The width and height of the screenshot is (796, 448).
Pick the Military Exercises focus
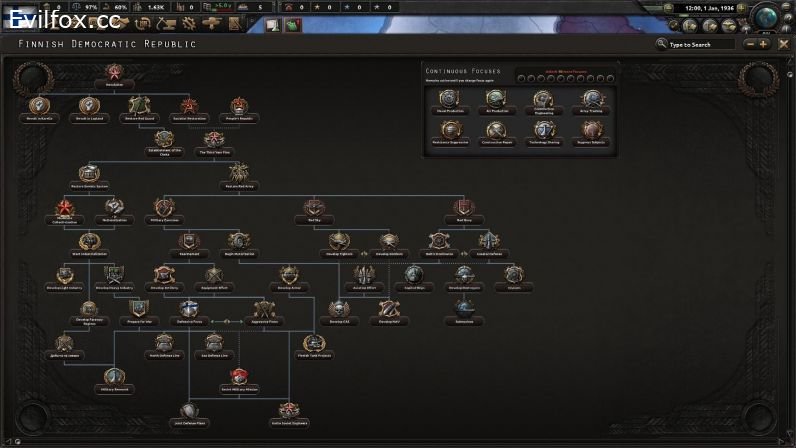click(165, 208)
